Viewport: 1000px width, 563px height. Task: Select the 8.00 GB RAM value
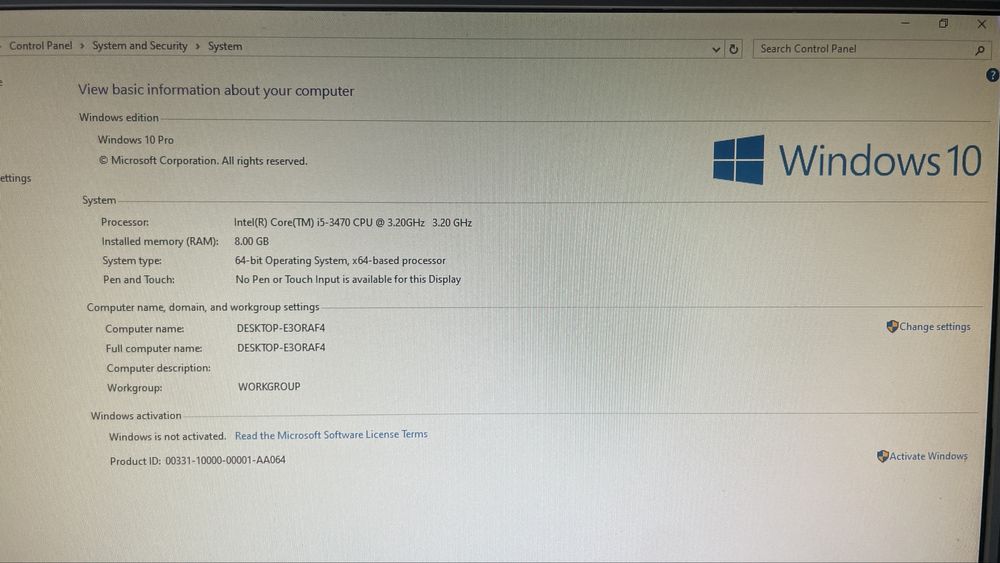(x=251, y=242)
